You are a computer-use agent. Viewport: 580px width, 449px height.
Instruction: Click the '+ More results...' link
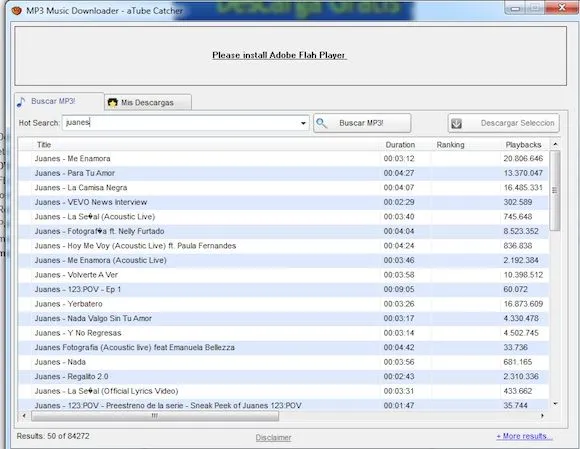pos(525,436)
